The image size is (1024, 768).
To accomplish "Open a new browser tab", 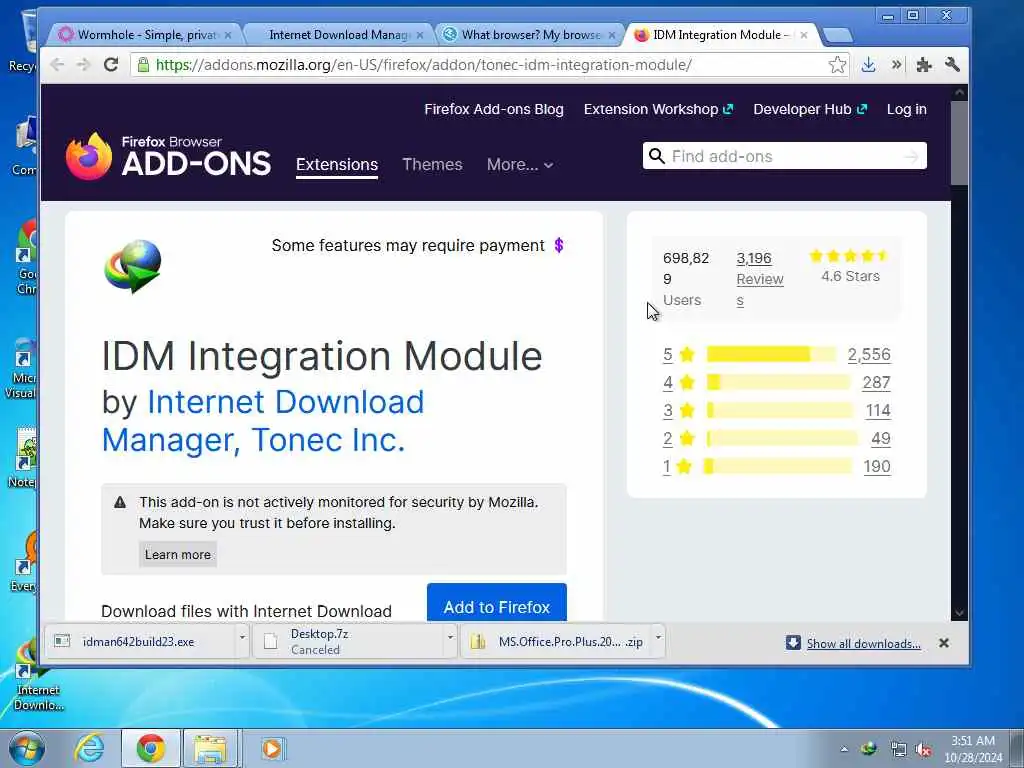I will [x=837, y=35].
